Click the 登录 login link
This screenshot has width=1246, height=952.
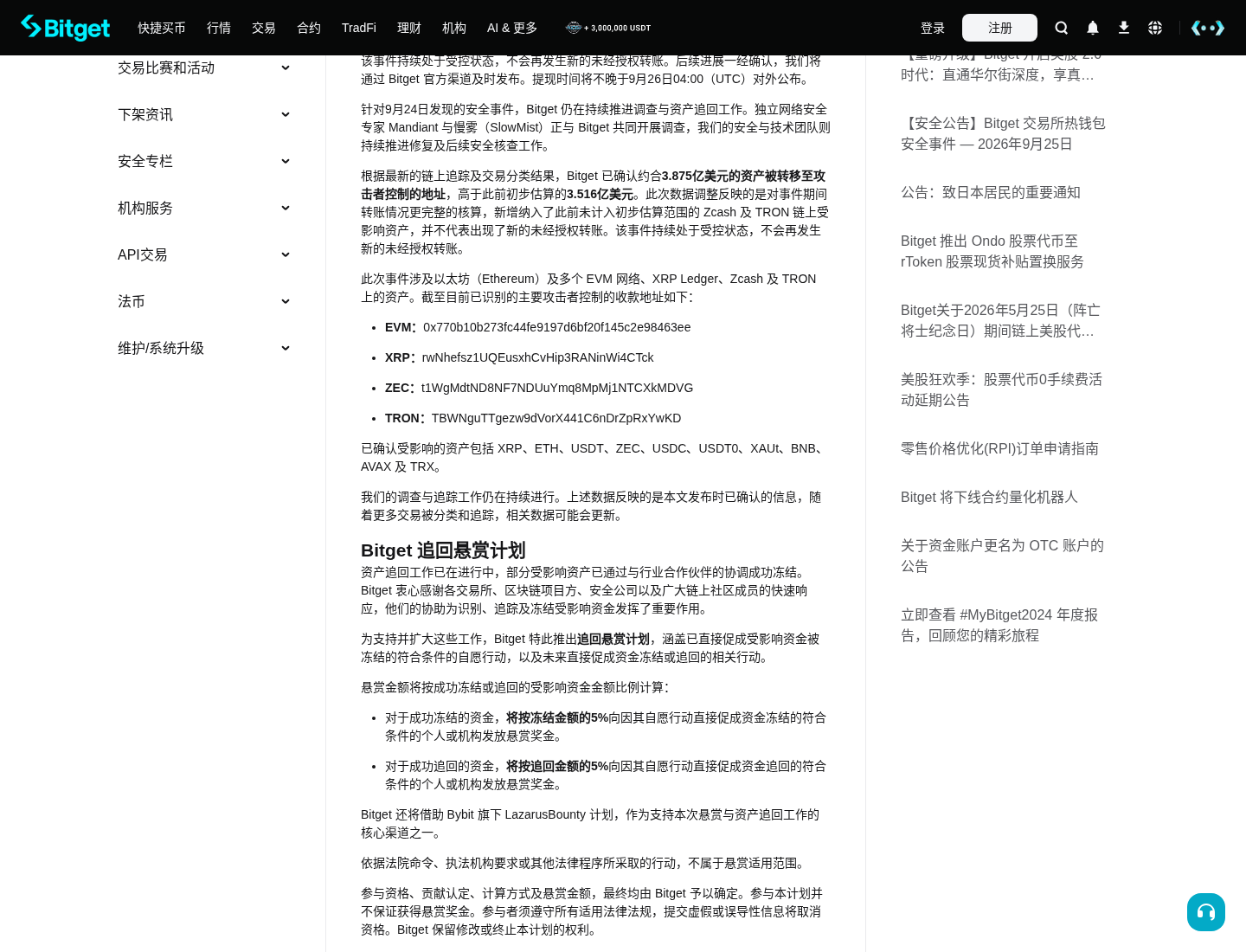coord(933,28)
